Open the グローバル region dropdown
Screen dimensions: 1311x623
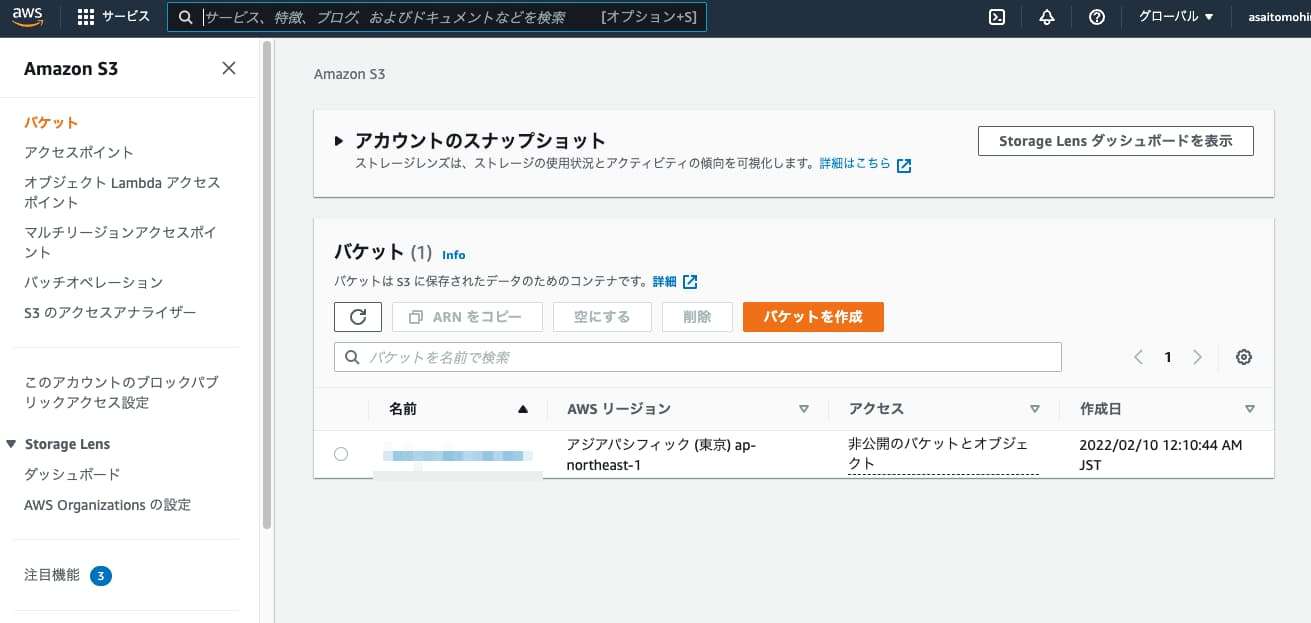tap(1176, 17)
